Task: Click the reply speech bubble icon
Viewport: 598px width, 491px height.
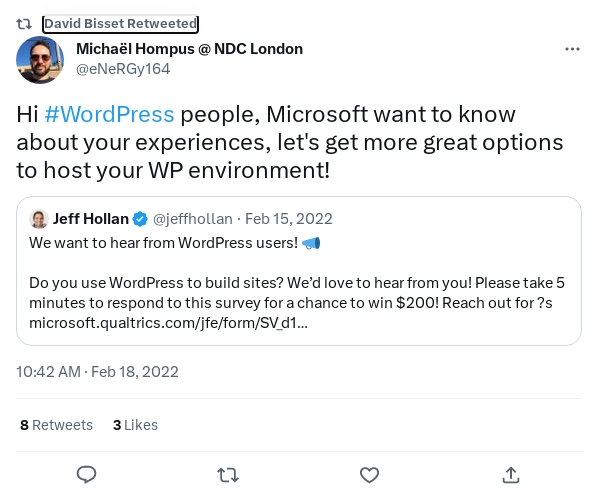Action: coord(87,475)
